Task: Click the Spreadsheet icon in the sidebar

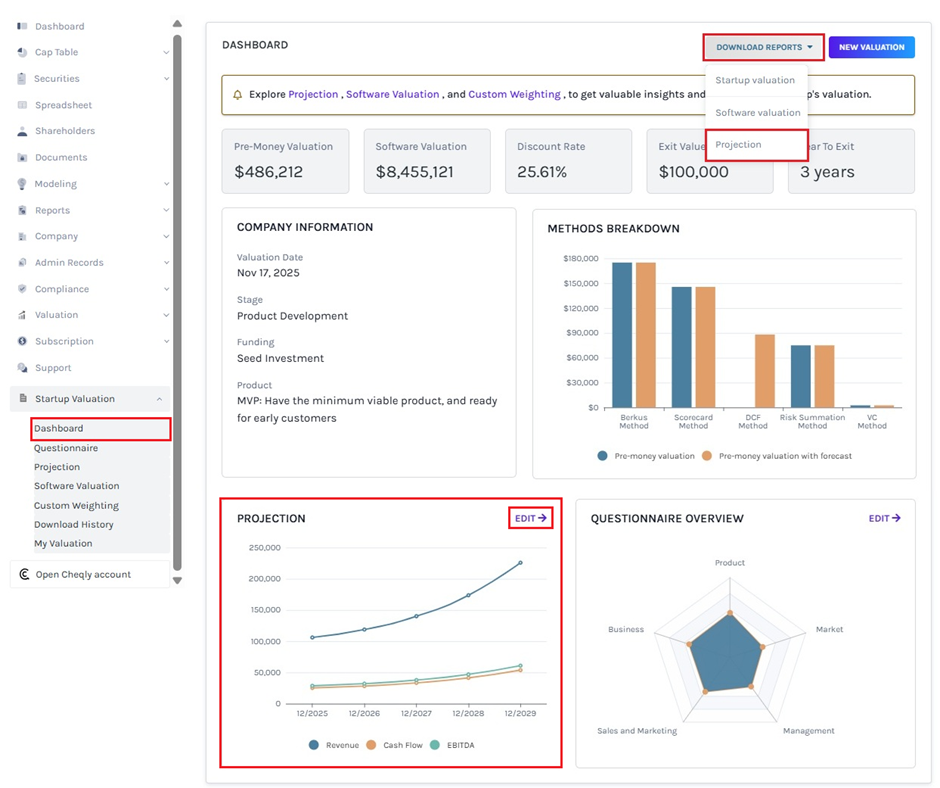Action: click(24, 105)
